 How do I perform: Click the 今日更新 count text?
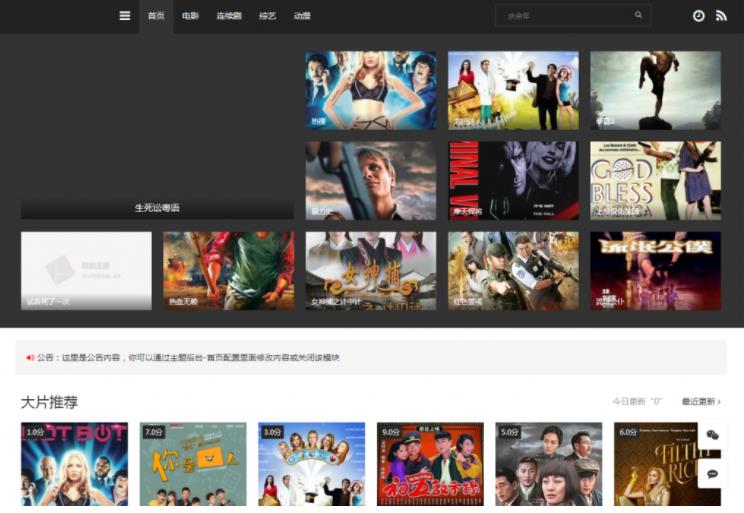pos(637,401)
